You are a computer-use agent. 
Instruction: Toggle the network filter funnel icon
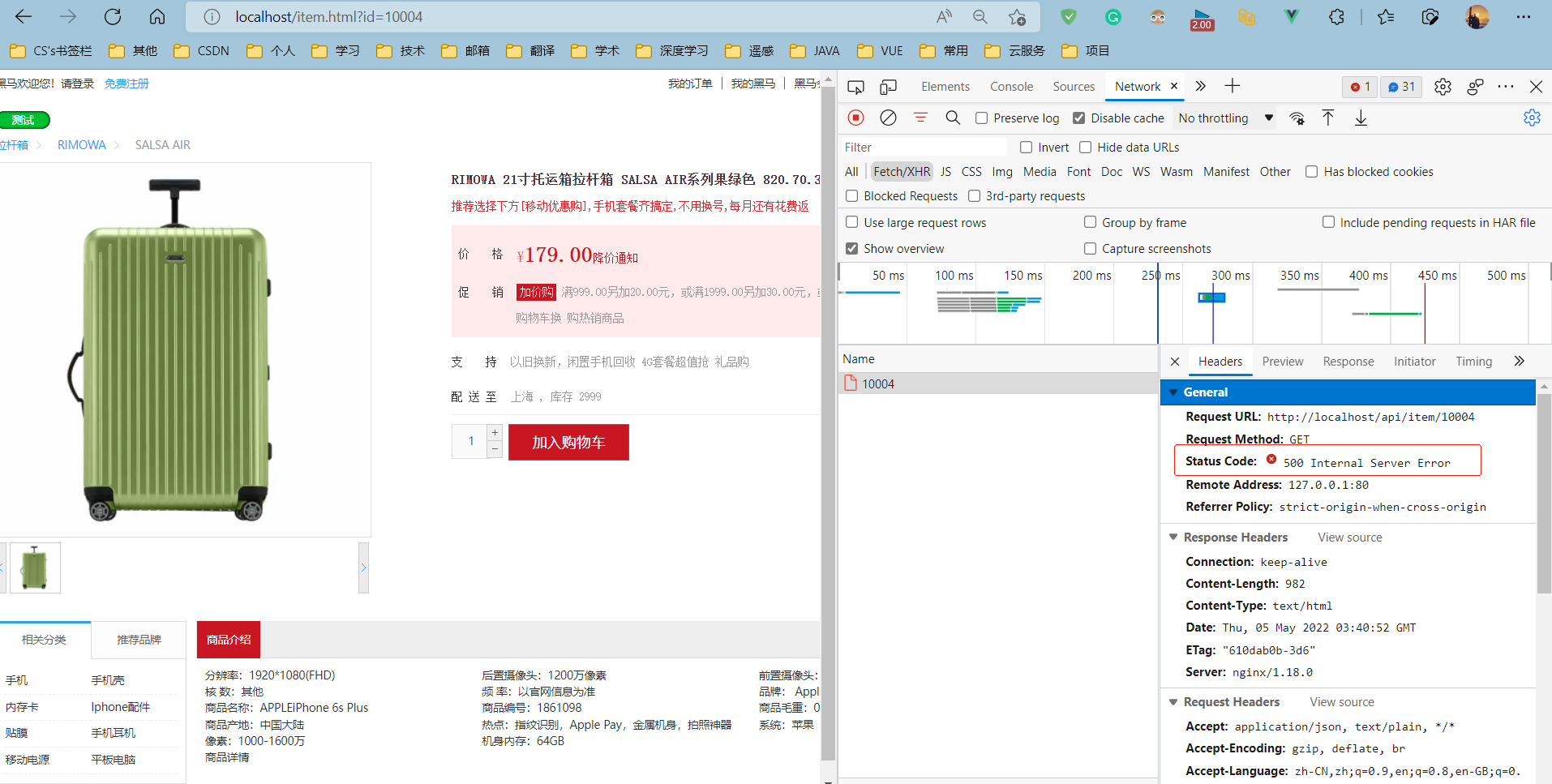pyautogui.click(x=920, y=118)
